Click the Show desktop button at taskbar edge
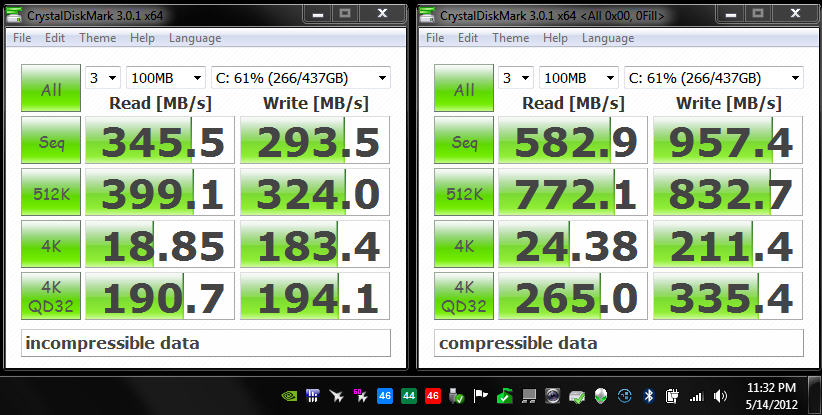The width and height of the screenshot is (822, 415). point(816,395)
